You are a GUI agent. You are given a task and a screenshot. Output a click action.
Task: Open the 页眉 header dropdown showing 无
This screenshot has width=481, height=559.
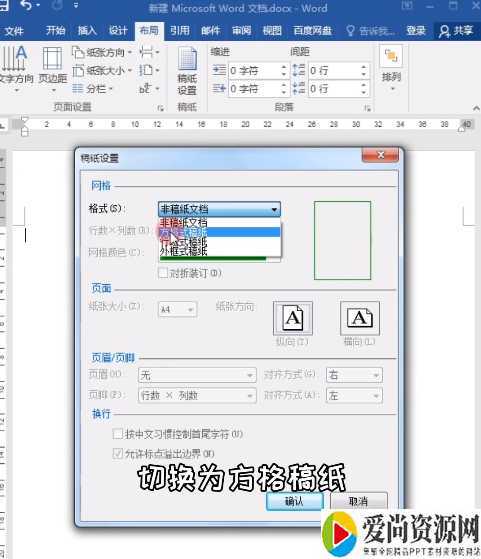[197, 375]
